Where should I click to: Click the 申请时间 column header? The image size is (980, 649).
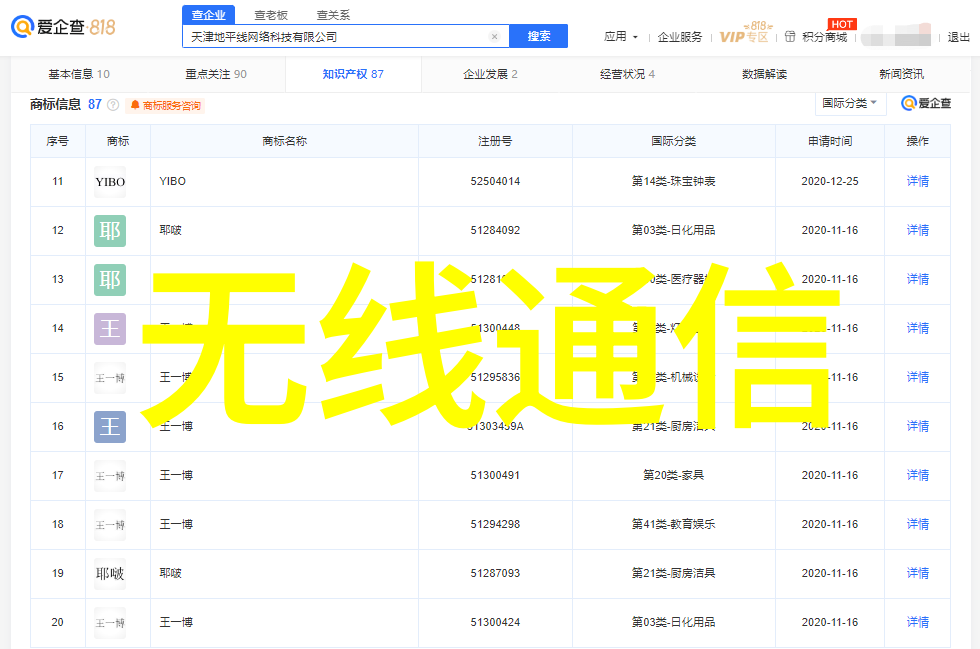click(x=829, y=141)
